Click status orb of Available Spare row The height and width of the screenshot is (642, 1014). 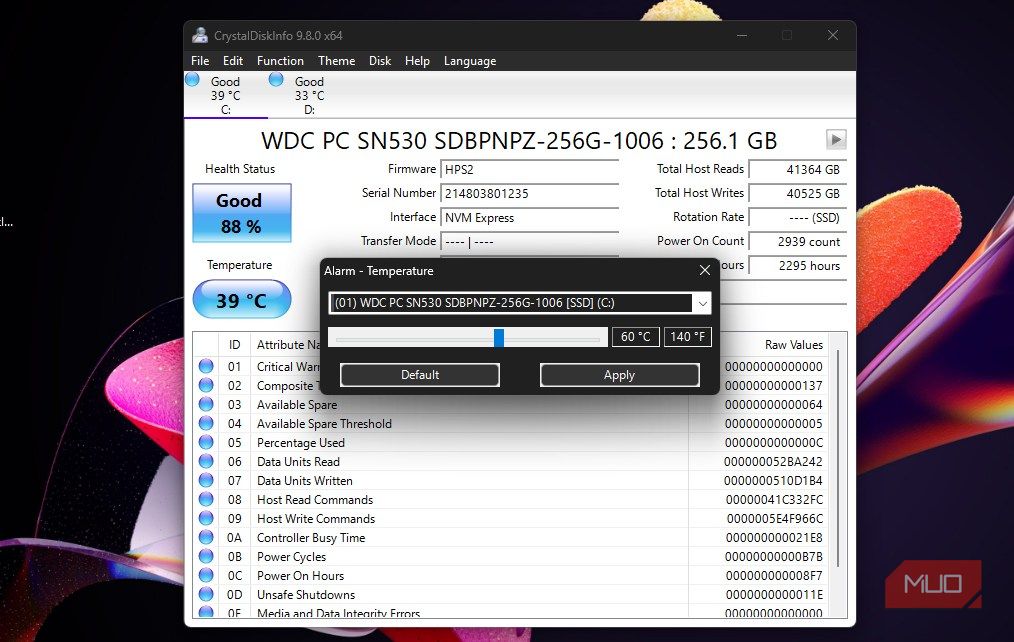(x=206, y=404)
